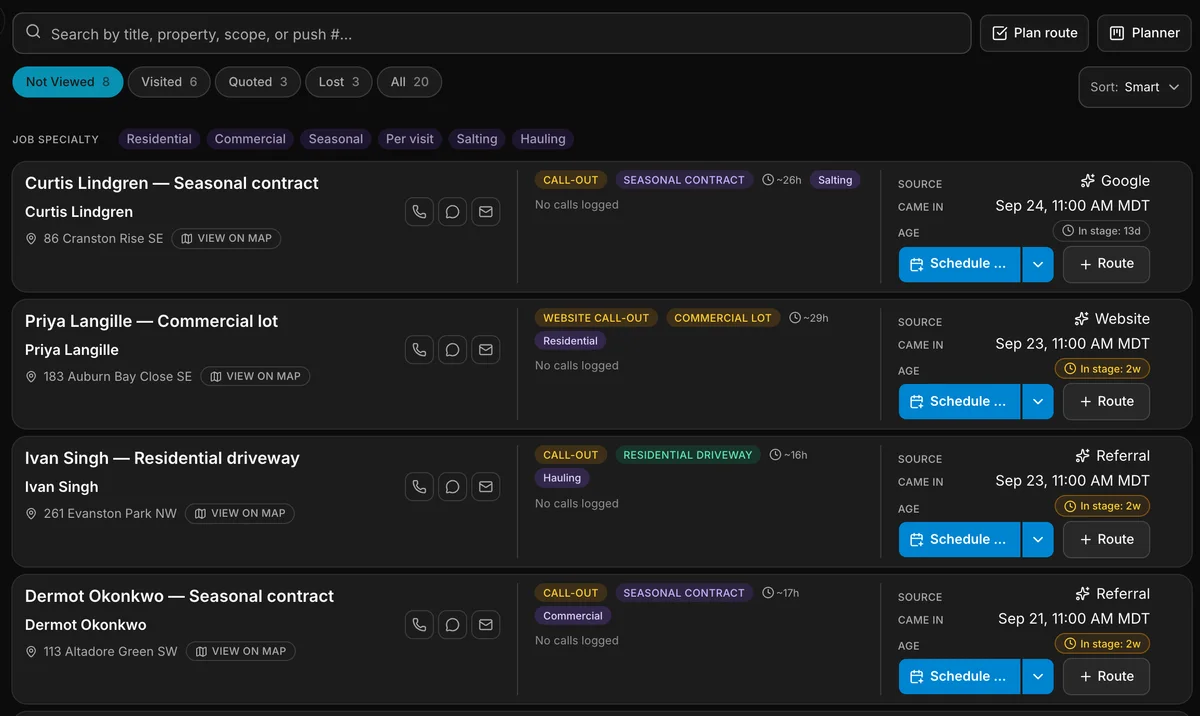Email Ivan Singh via envelope icon
This screenshot has width=1200, height=716.
[x=485, y=487]
